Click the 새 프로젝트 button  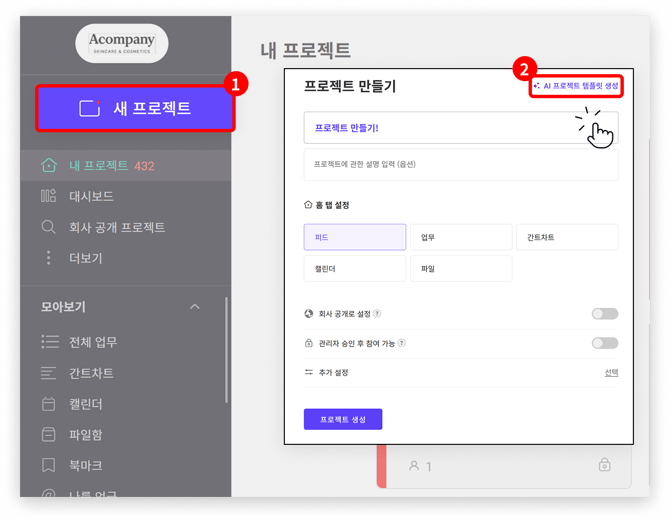[x=135, y=108]
